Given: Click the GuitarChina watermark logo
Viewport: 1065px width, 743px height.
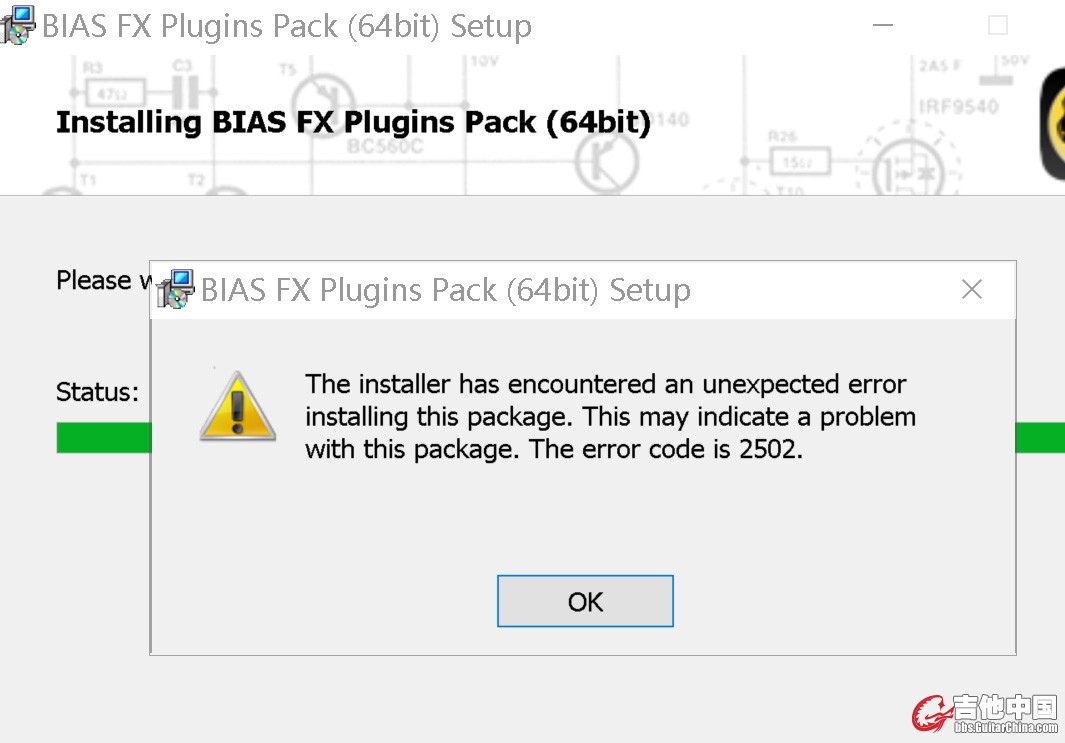Looking at the screenshot, I should pyautogui.click(x=985, y=713).
